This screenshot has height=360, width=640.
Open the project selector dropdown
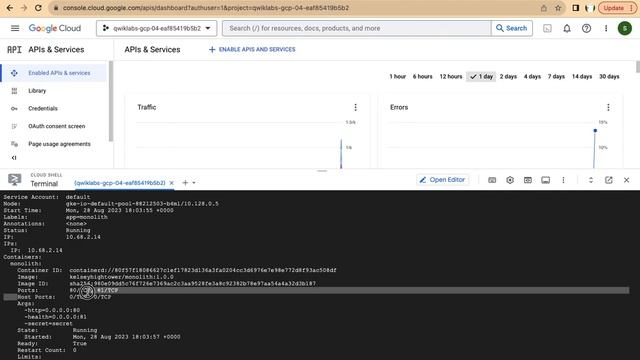click(157, 28)
